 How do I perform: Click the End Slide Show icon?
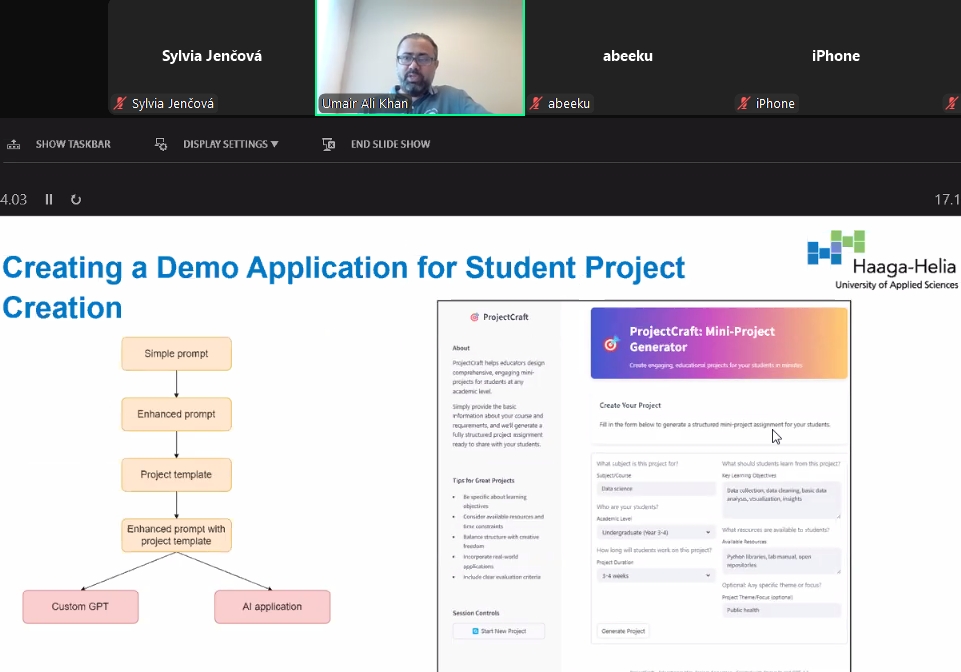pyautogui.click(x=329, y=144)
